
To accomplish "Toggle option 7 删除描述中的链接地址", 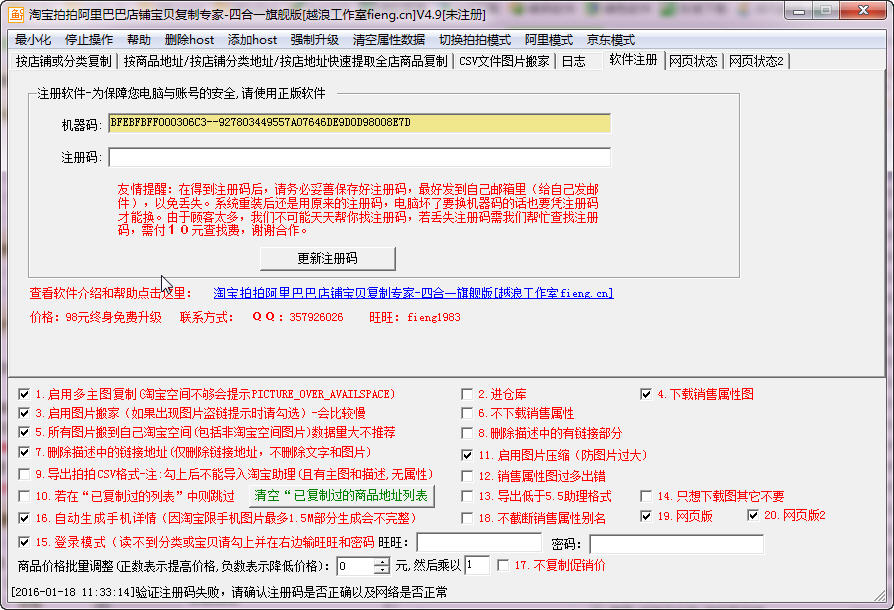I will click(24, 452).
